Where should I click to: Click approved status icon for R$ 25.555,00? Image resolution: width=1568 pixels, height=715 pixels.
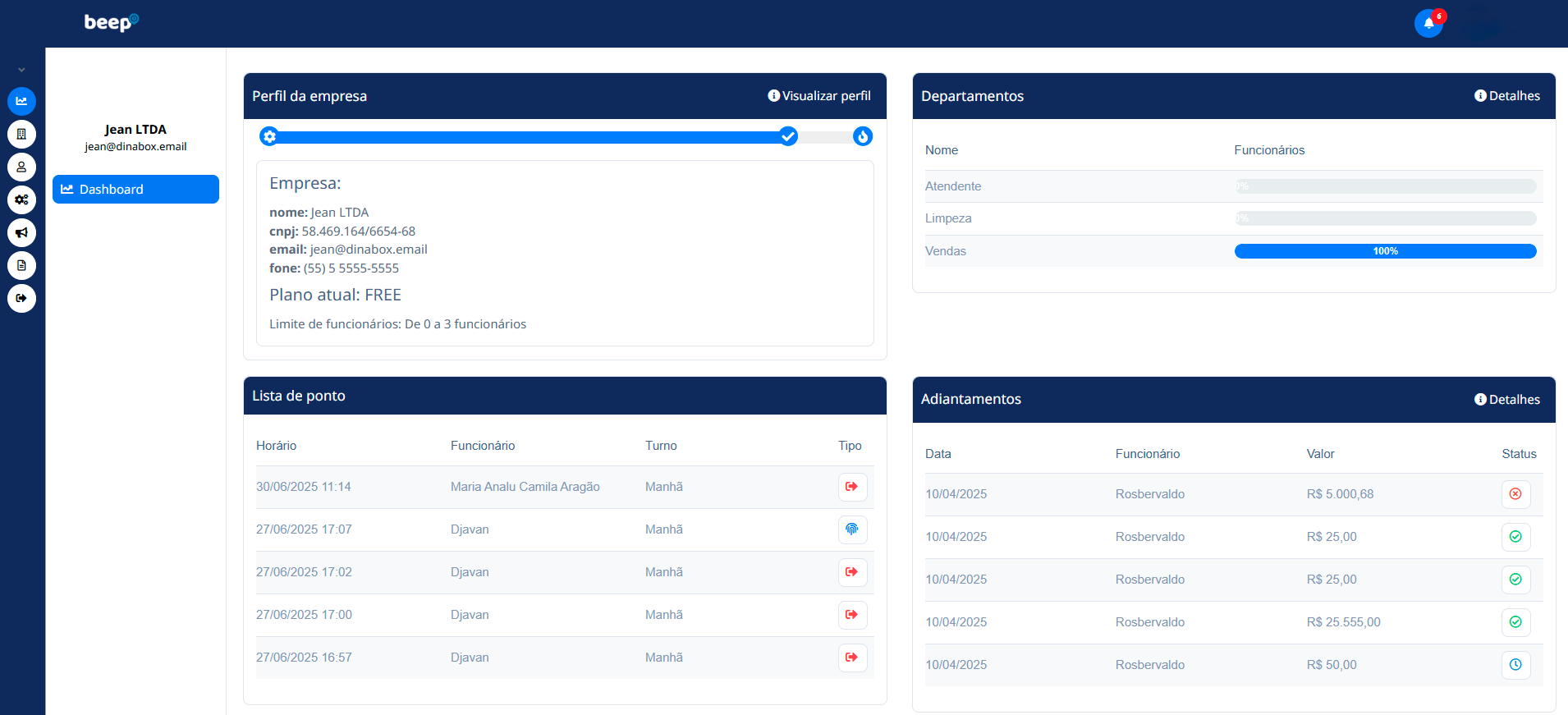[x=1515, y=622]
